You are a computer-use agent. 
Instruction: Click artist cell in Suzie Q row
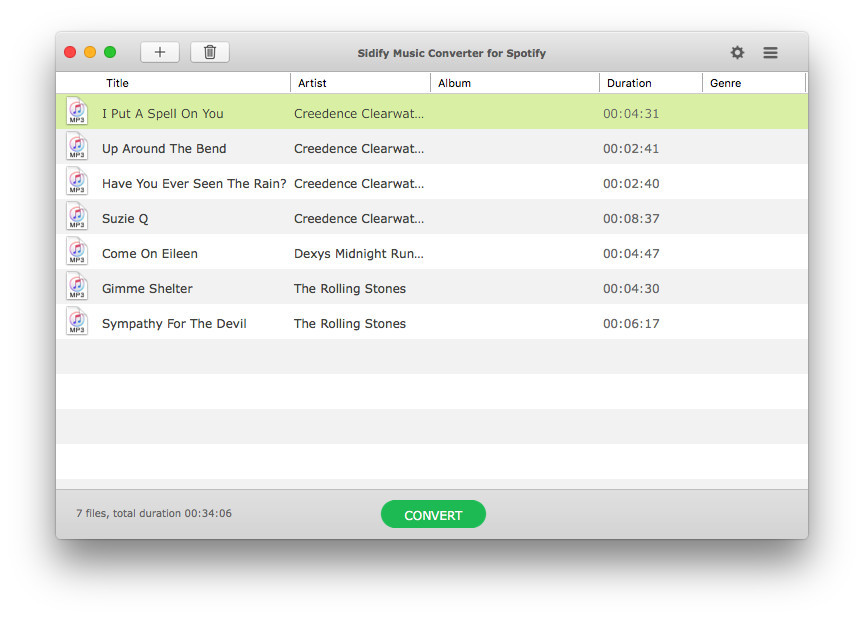click(359, 219)
